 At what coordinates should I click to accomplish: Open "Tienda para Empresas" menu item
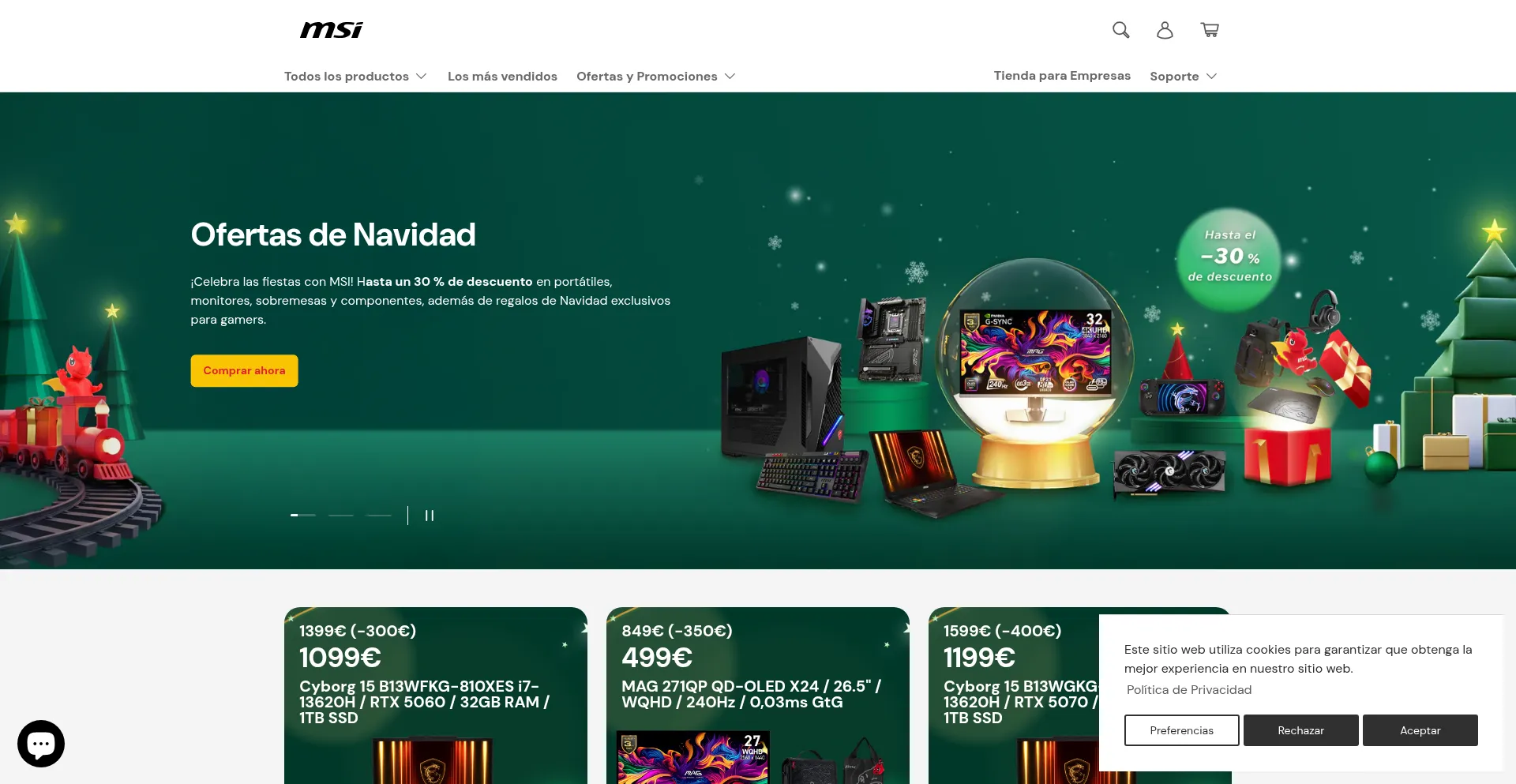(x=1062, y=75)
